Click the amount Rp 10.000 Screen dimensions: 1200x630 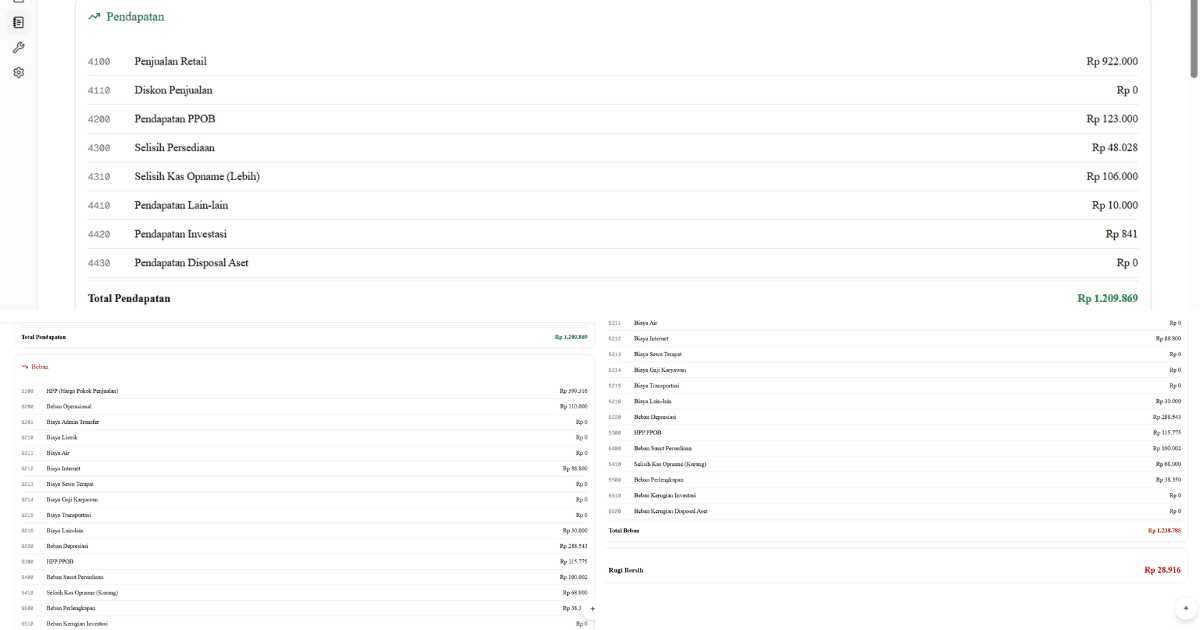click(x=1115, y=205)
